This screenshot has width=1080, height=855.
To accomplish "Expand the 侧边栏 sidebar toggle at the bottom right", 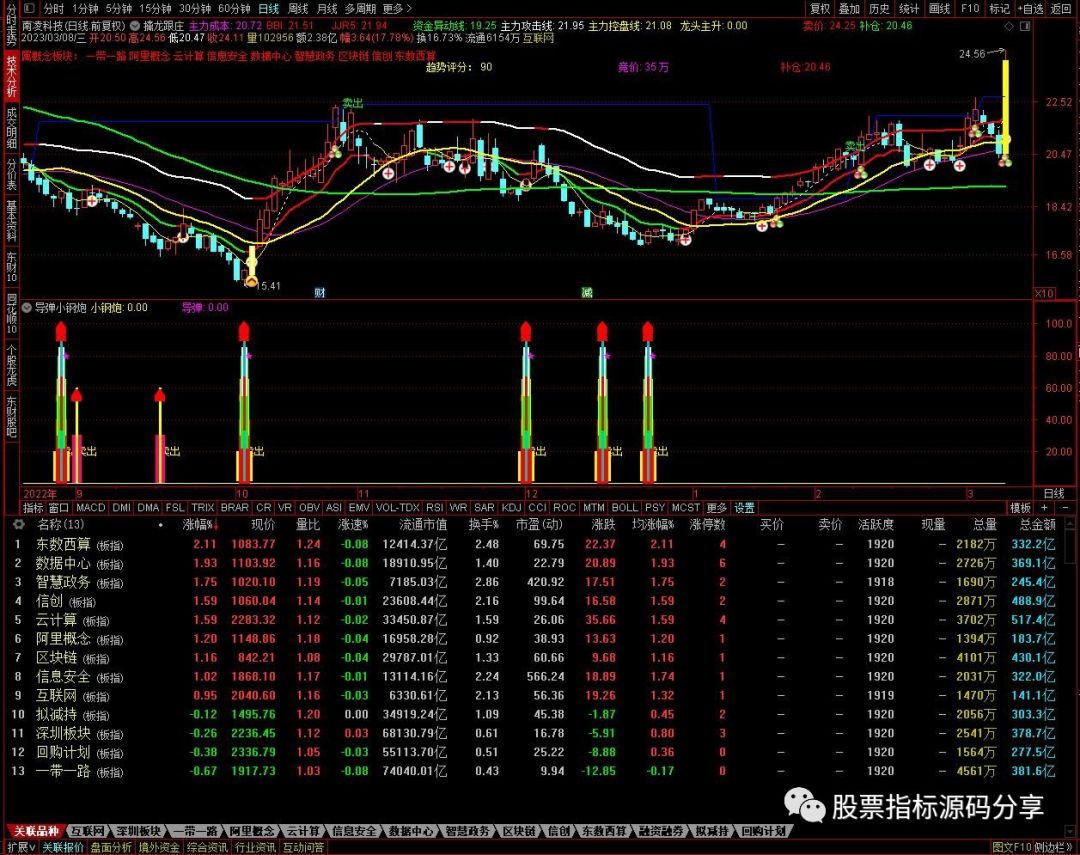I will point(1054,847).
